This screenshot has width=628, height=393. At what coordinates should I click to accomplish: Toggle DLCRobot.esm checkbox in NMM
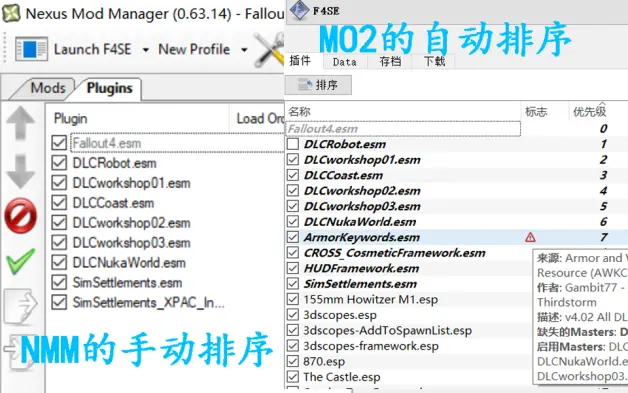[59, 163]
